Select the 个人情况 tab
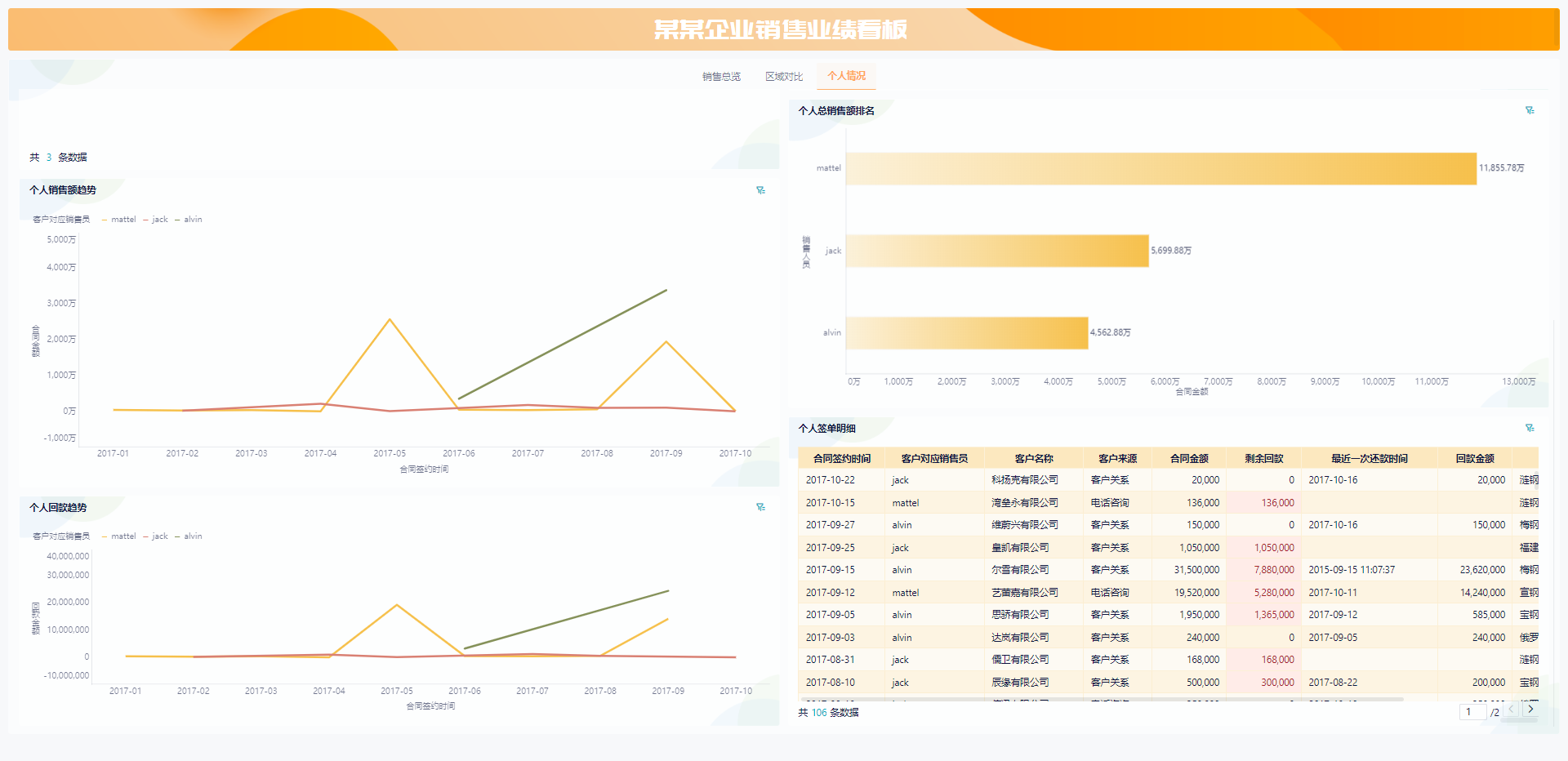Viewport: 1568px width, 761px height. [846, 76]
